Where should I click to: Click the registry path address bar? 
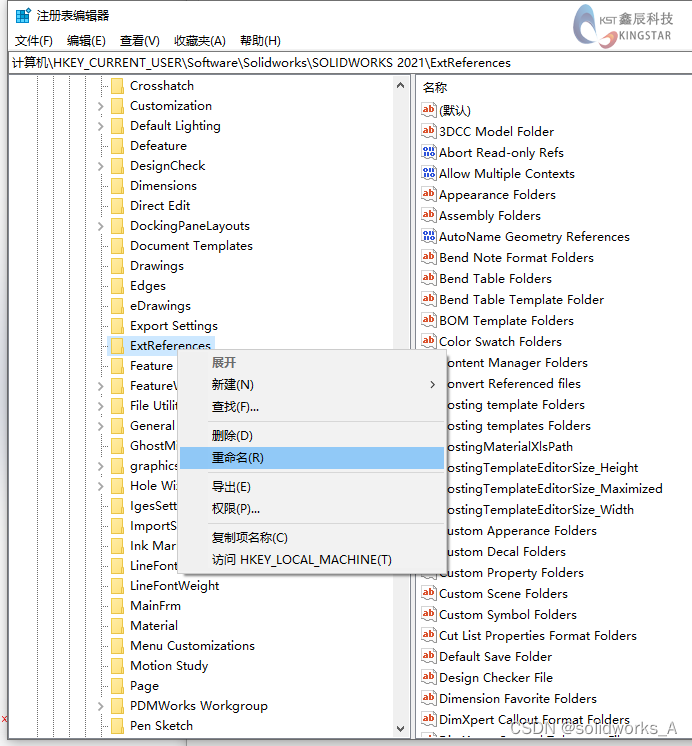click(350, 63)
